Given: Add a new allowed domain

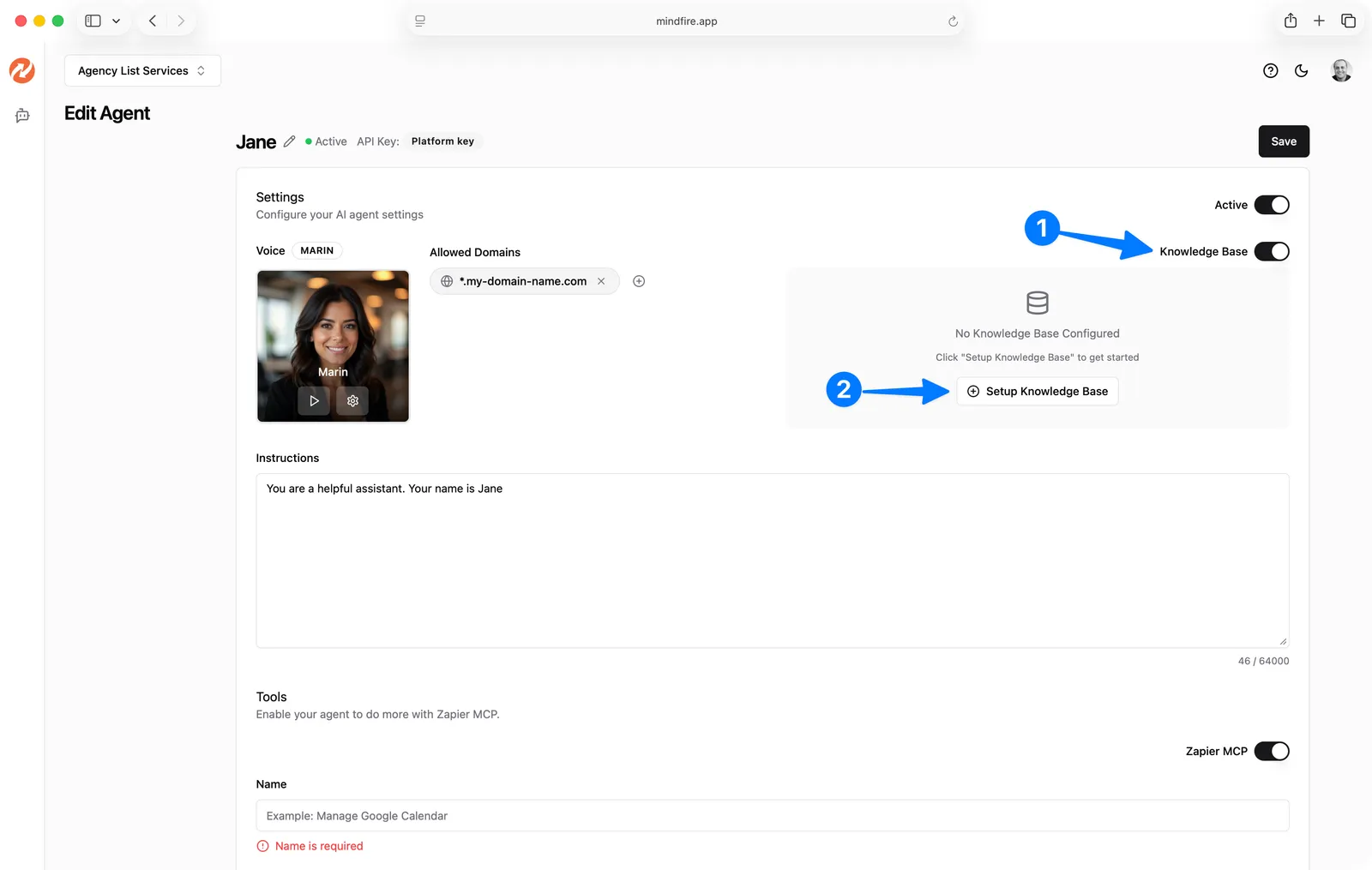Looking at the screenshot, I should 639,281.
